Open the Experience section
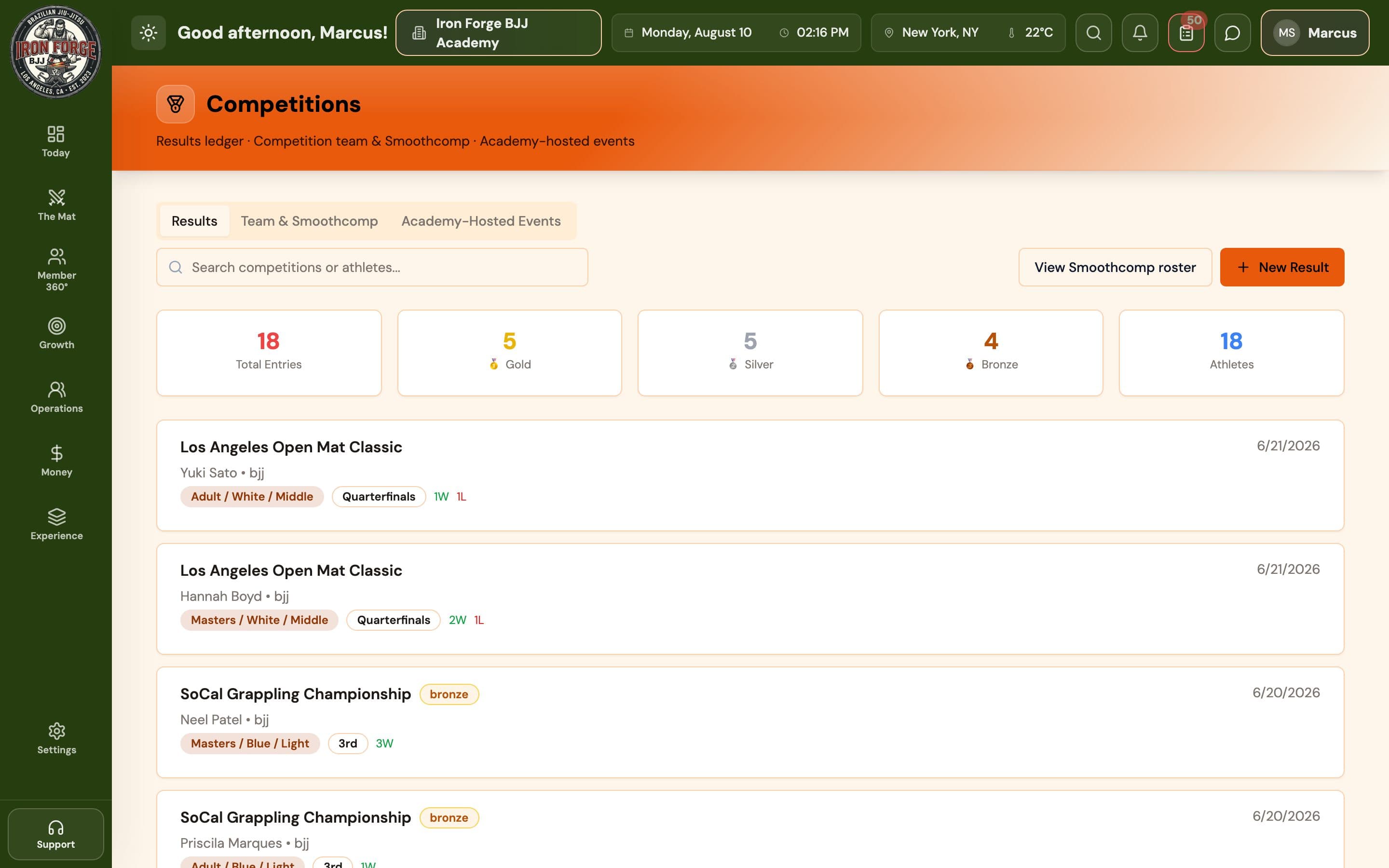The height and width of the screenshot is (868, 1389). coord(55,524)
